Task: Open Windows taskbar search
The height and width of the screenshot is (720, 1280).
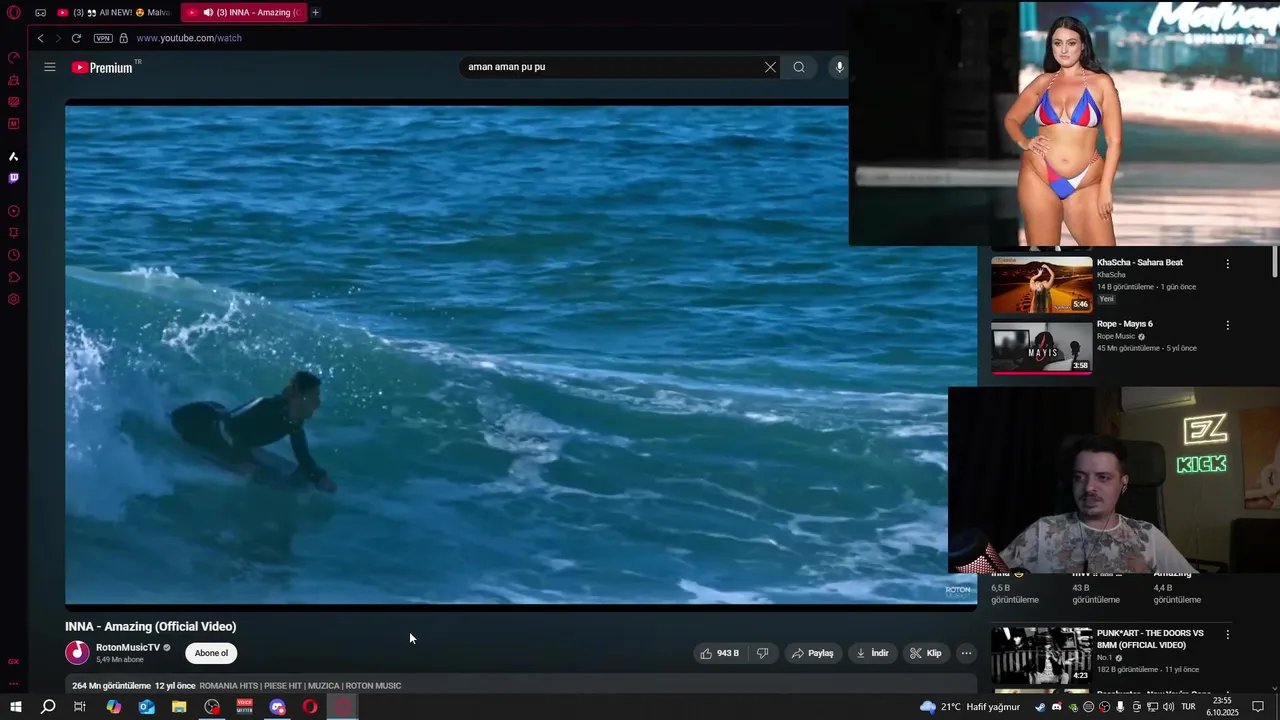Action: click(x=48, y=707)
